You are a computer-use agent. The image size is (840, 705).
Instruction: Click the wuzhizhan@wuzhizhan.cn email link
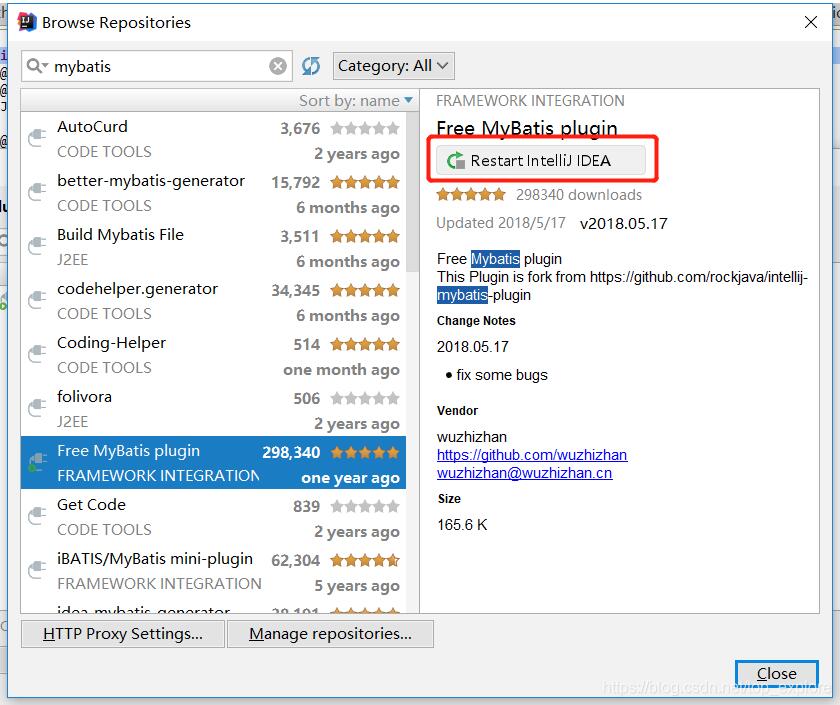[x=524, y=473]
